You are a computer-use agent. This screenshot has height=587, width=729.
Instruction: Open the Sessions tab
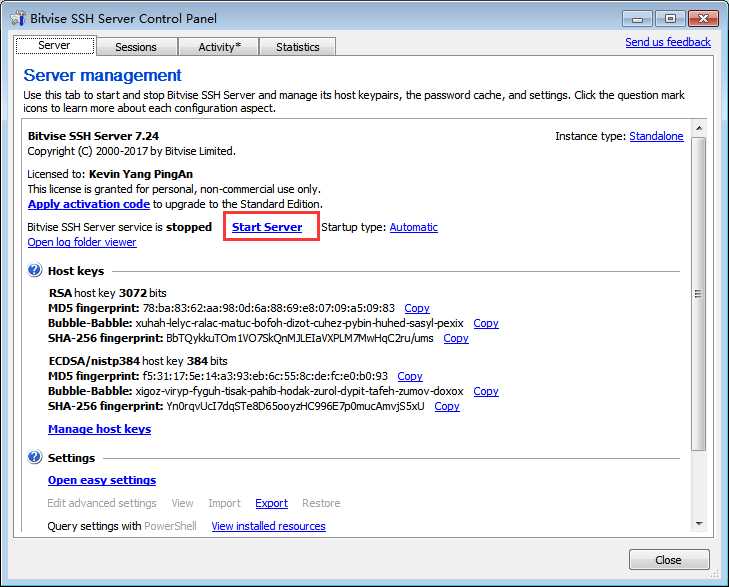click(x=136, y=47)
